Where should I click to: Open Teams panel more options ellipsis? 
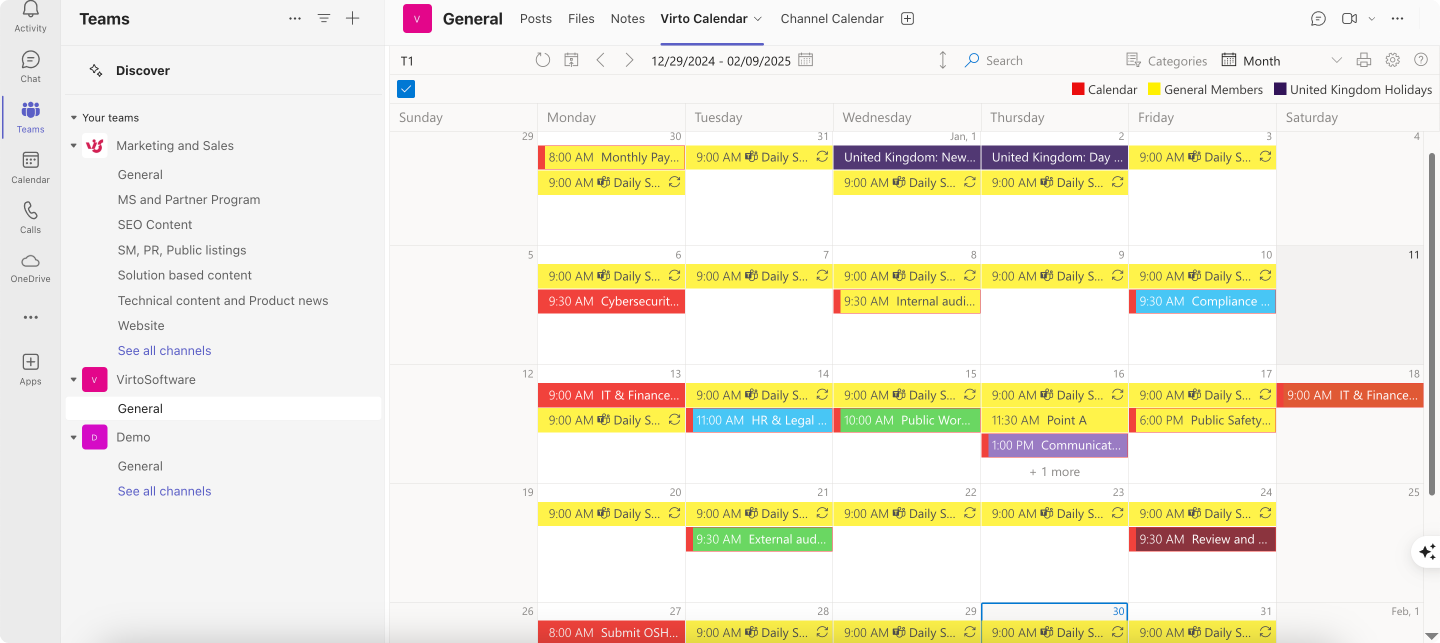[x=294, y=18]
